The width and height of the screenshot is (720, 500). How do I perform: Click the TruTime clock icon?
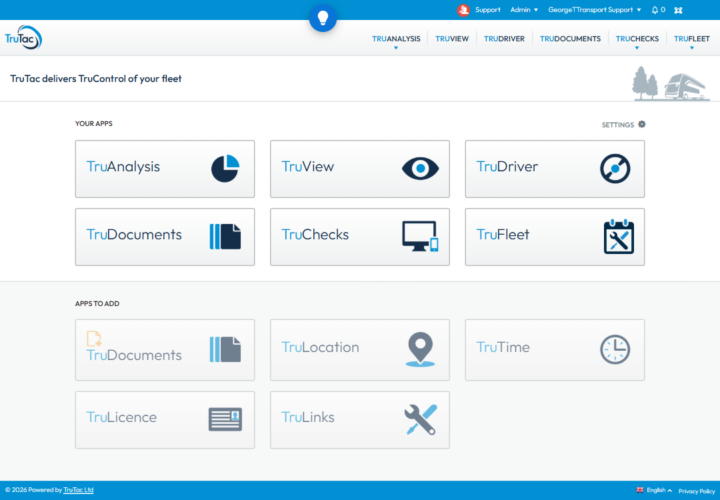[x=615, y=349]
